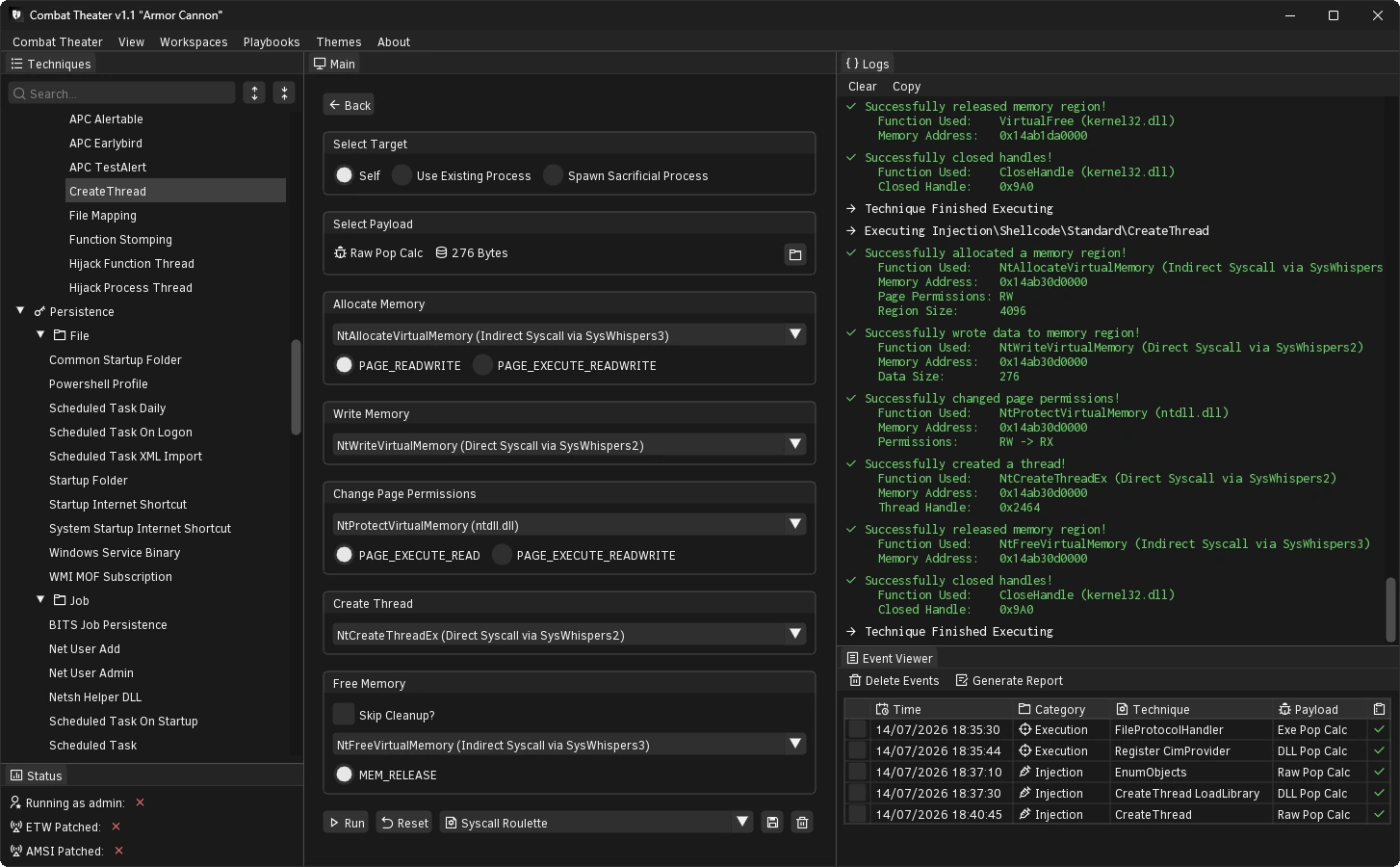The image size is (1400, 867).
Task: Open NtAllocateVirtualMemory function dropdown
Action: (569, 335)
